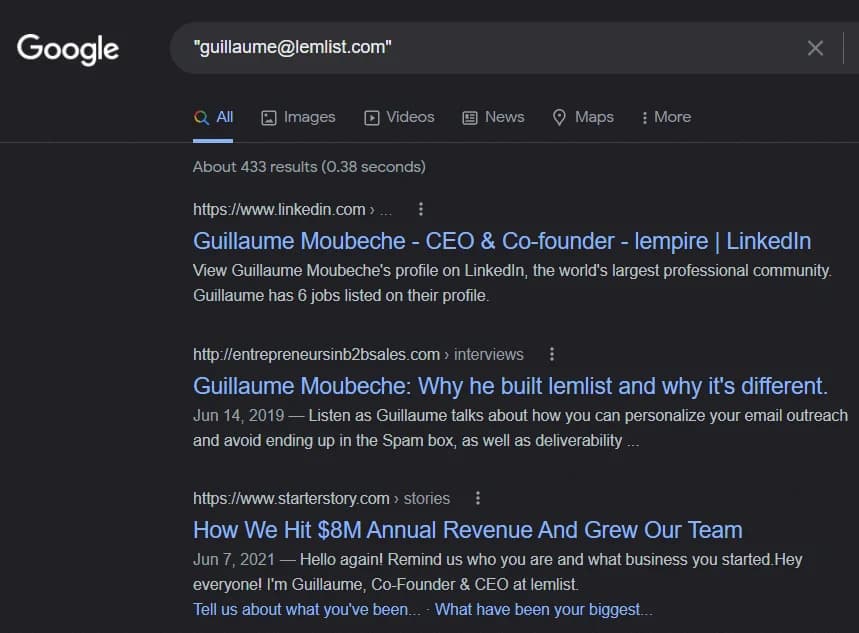Click the Images tab icon
Image resolution: width=859 pixels, height=633 pixels.
click(x=268, y=118)
